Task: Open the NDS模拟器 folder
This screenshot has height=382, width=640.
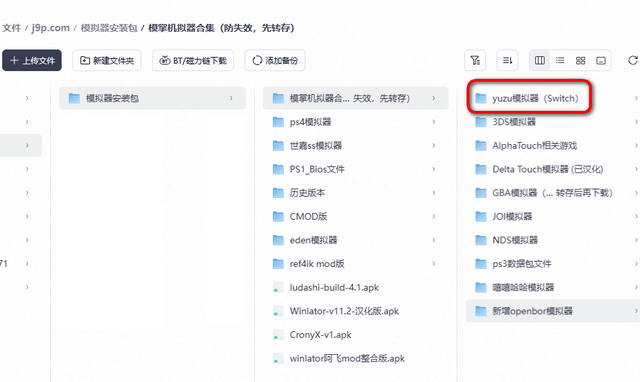Action: [553, 240]
